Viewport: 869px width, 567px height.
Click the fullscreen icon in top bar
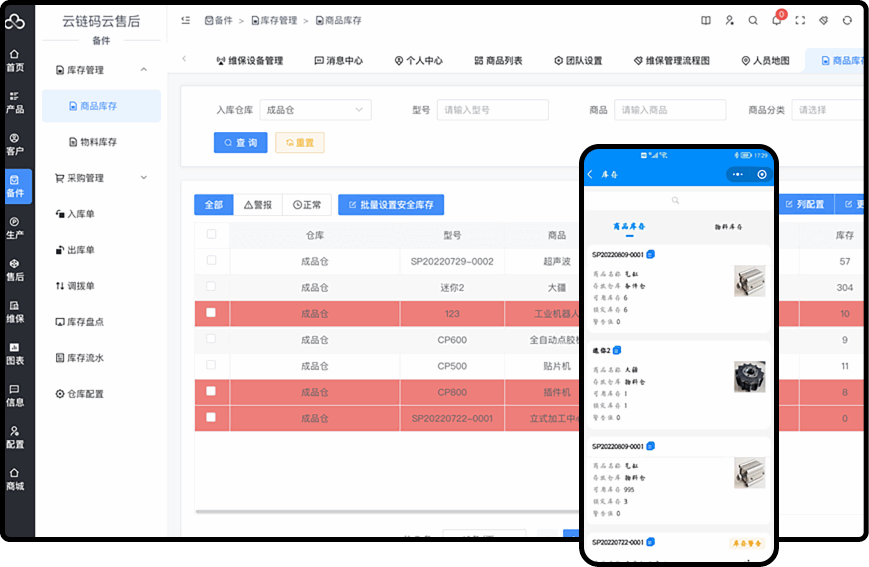coord(800,20)
